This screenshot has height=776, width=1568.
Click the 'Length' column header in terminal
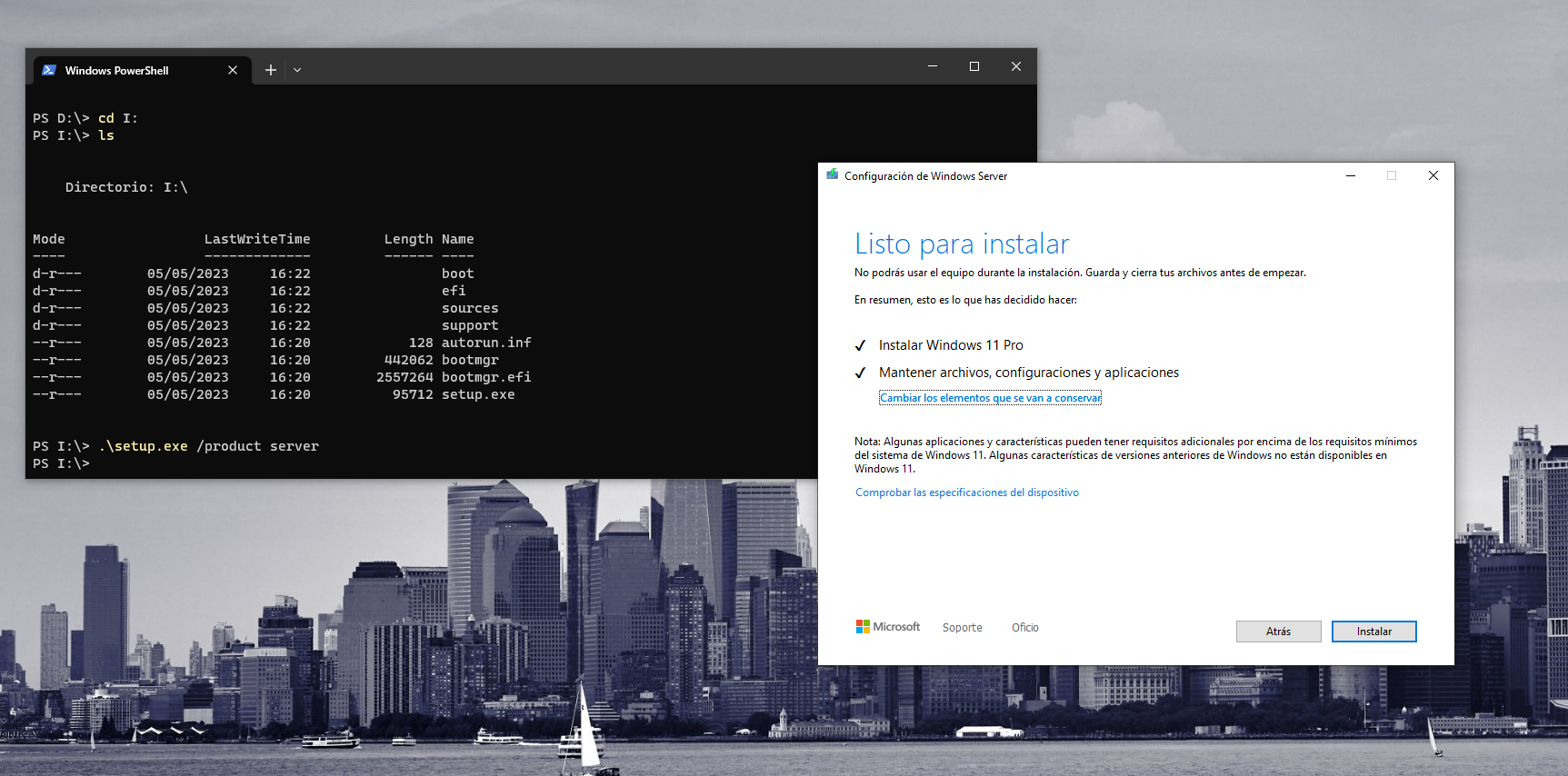[x=408, y=239]
